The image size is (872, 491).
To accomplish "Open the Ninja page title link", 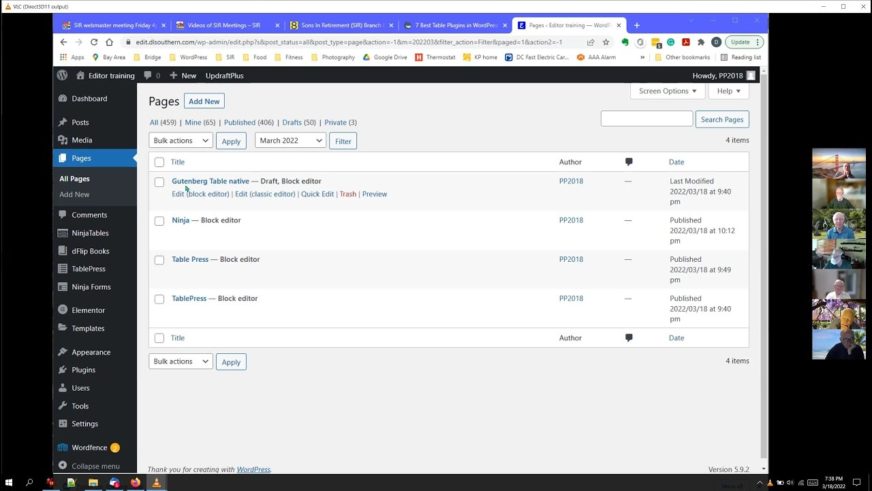I will pyautogui.click(x=180, y=220).
